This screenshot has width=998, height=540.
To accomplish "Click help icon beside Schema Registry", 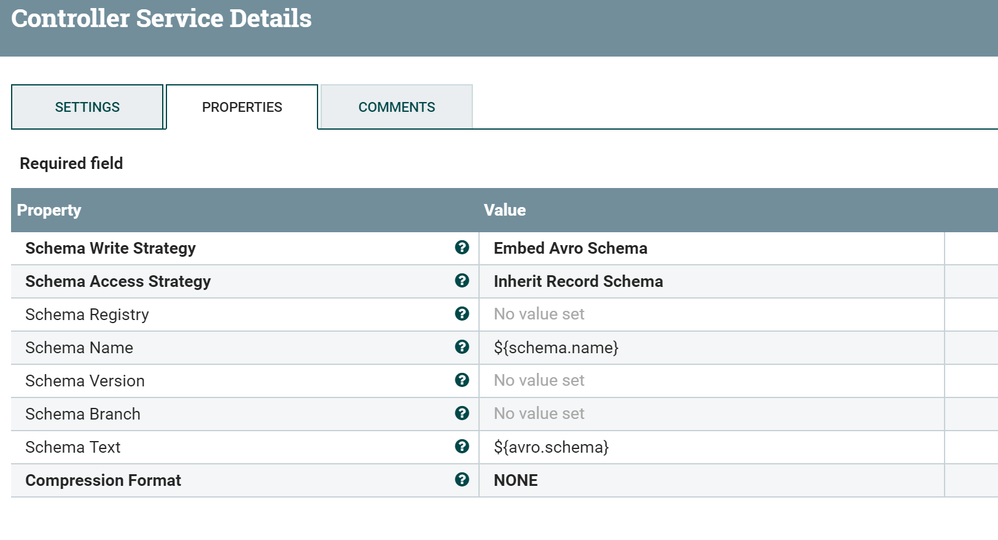I will coord(462,314).
